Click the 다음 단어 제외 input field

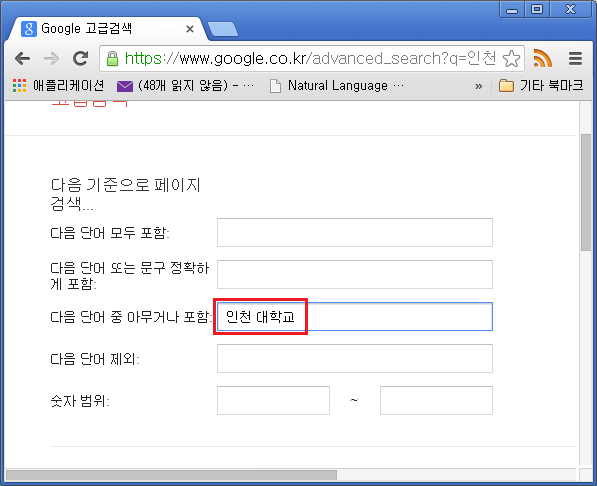[x=355, y=358]
